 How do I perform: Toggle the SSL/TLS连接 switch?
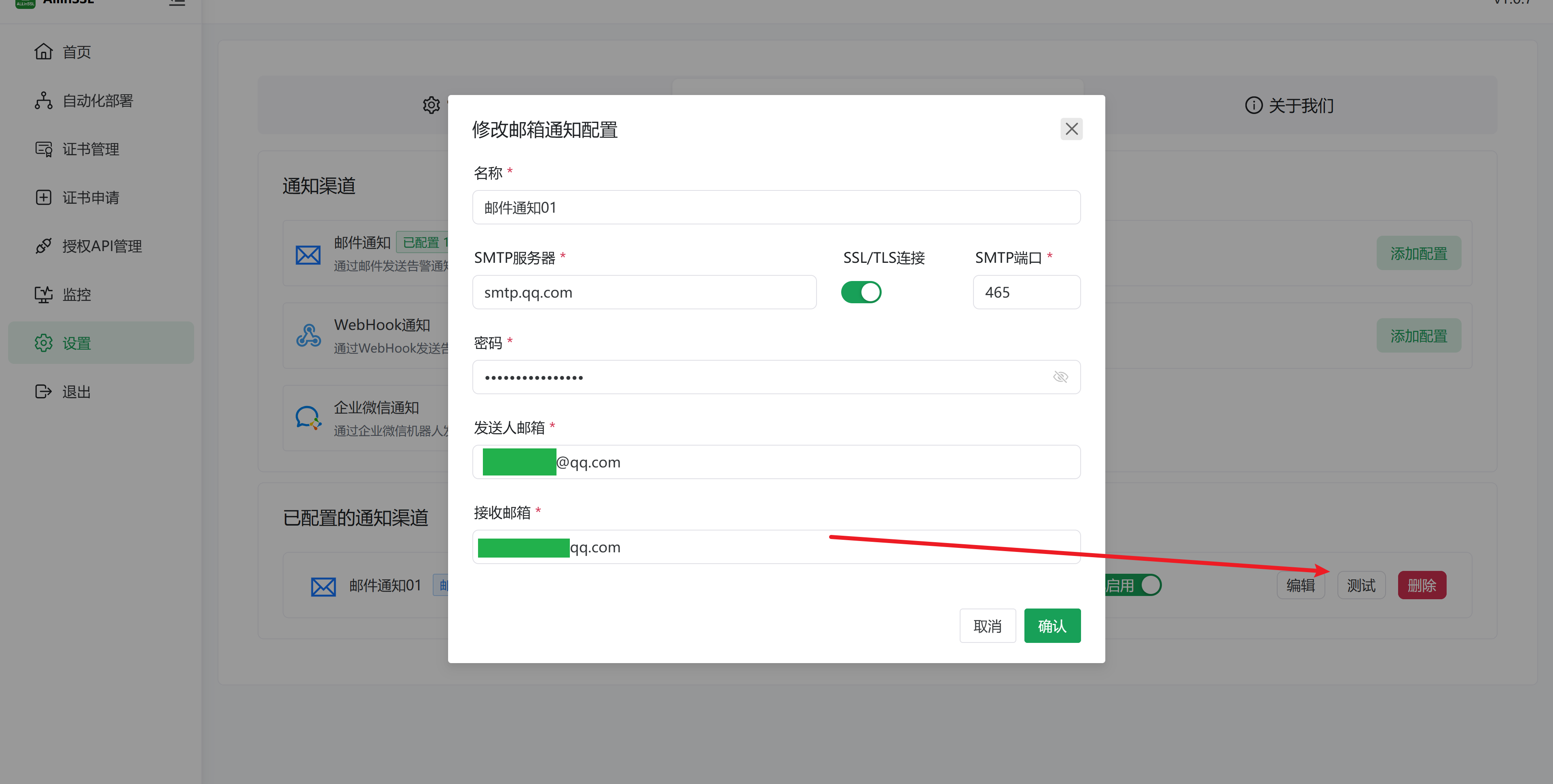861,292
